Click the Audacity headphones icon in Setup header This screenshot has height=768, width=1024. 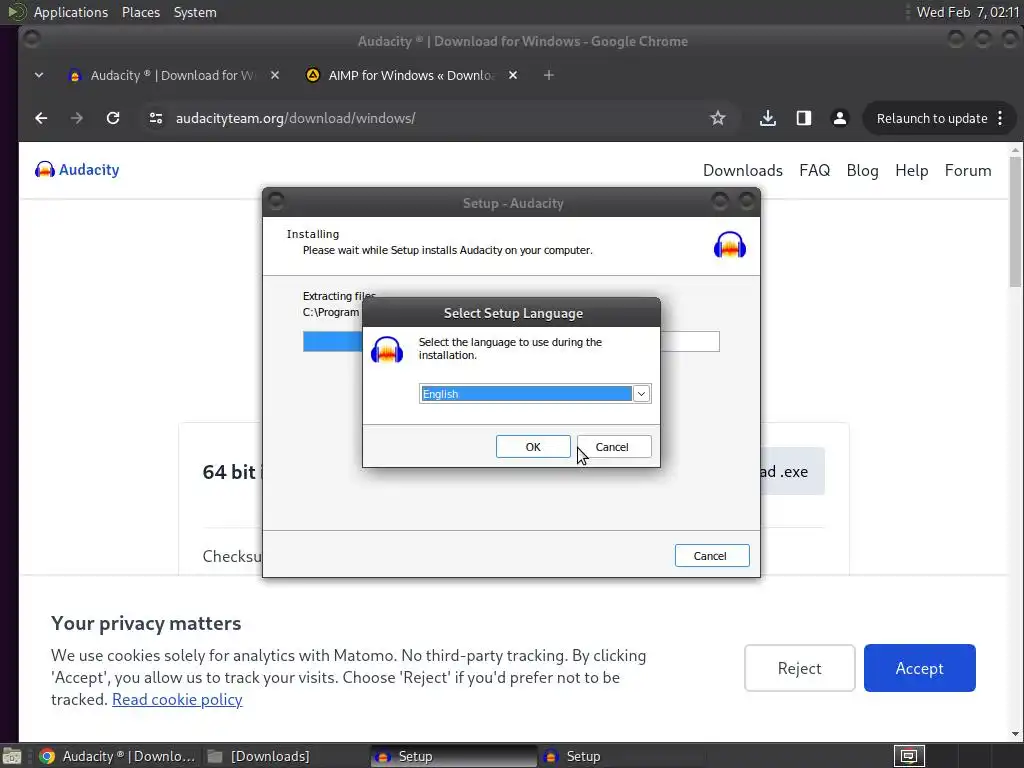coord(729,245)
